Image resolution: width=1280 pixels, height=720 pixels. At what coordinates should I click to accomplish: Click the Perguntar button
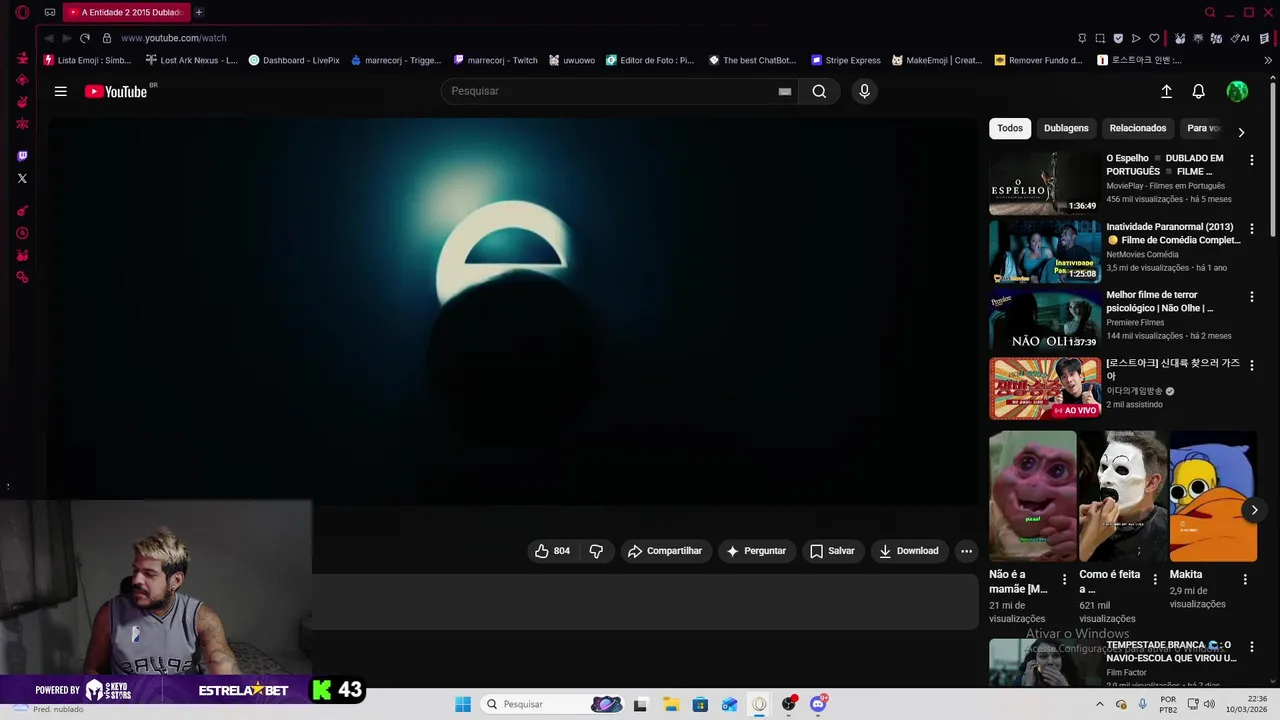pyautogui.click(x=756, y=551)
